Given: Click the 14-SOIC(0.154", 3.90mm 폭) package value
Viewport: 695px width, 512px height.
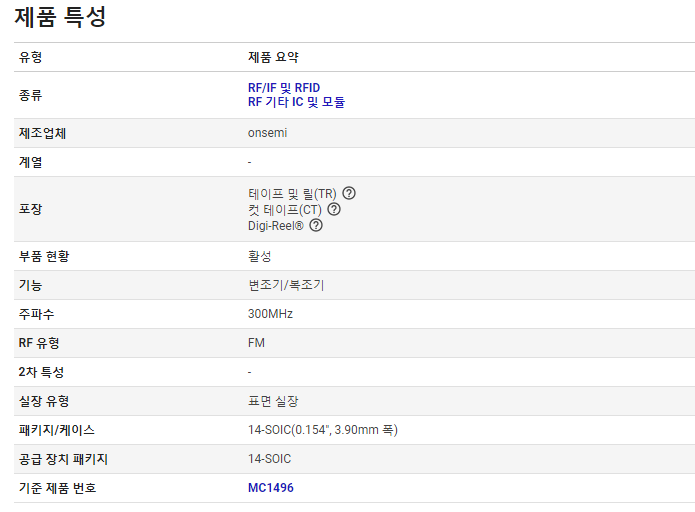Looking at the screenshot, I should (323, 430).
